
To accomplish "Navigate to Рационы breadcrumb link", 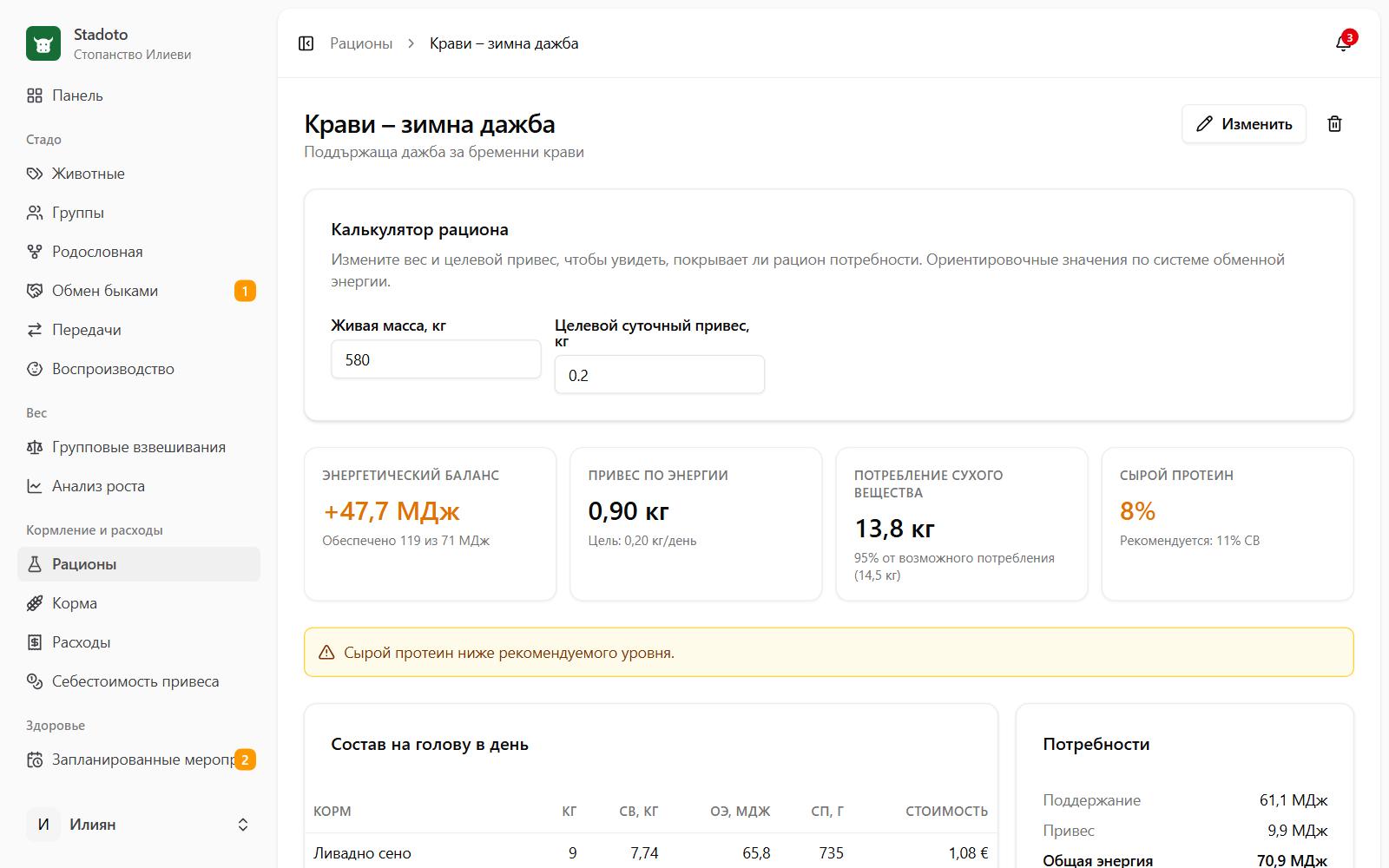I will [x=361, y=43].
